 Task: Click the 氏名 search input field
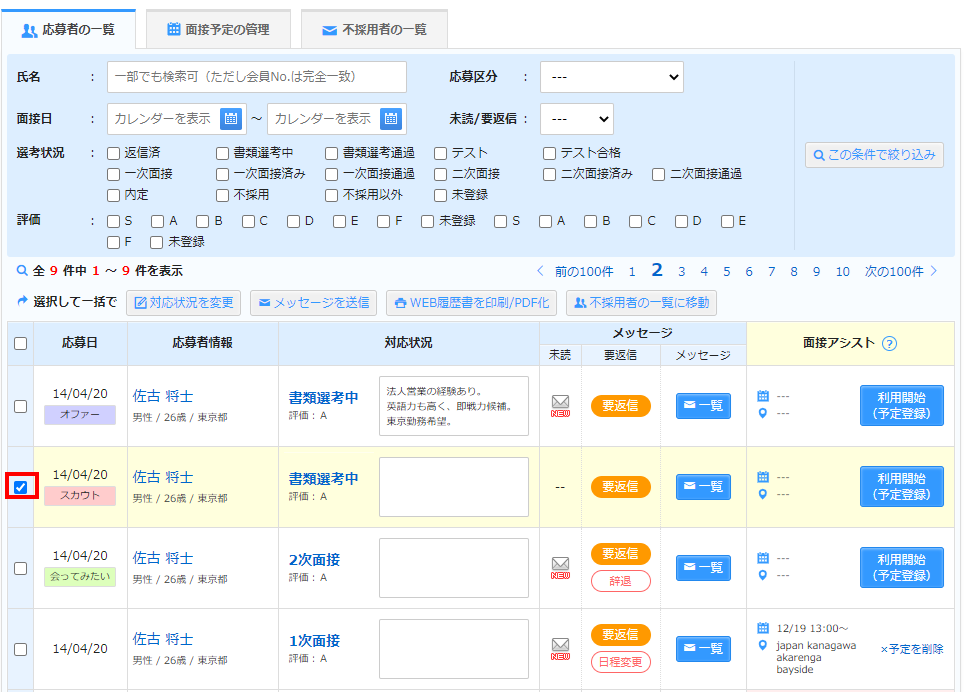click(x=257, y=77)
